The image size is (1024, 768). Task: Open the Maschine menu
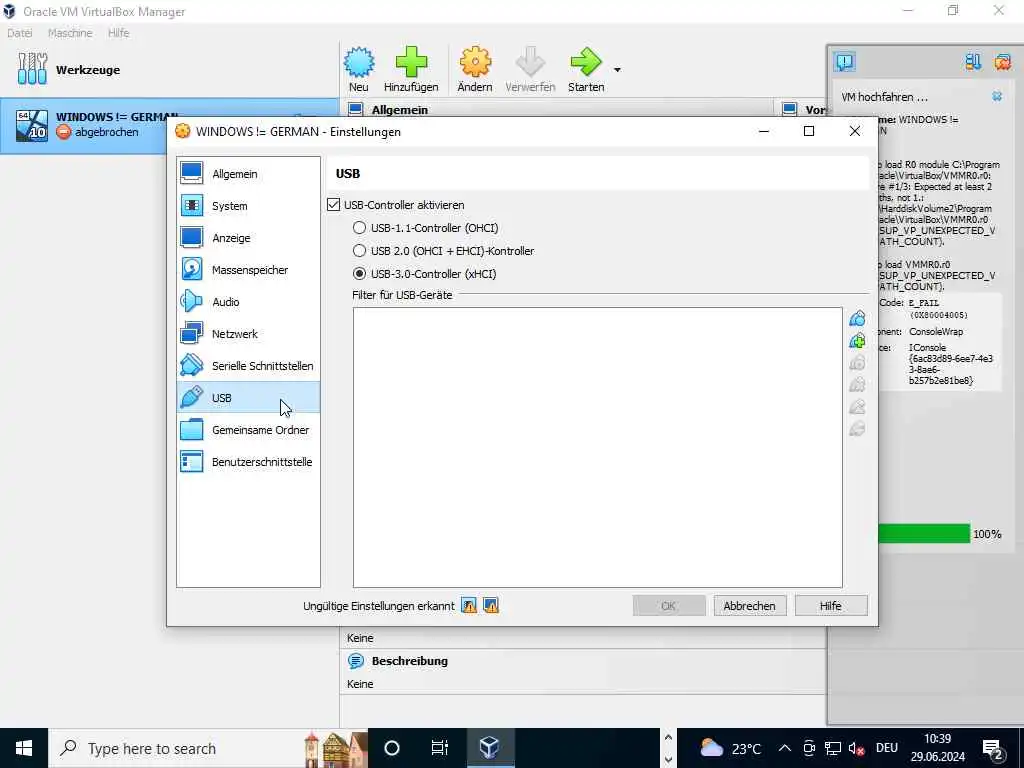point(70,33)
